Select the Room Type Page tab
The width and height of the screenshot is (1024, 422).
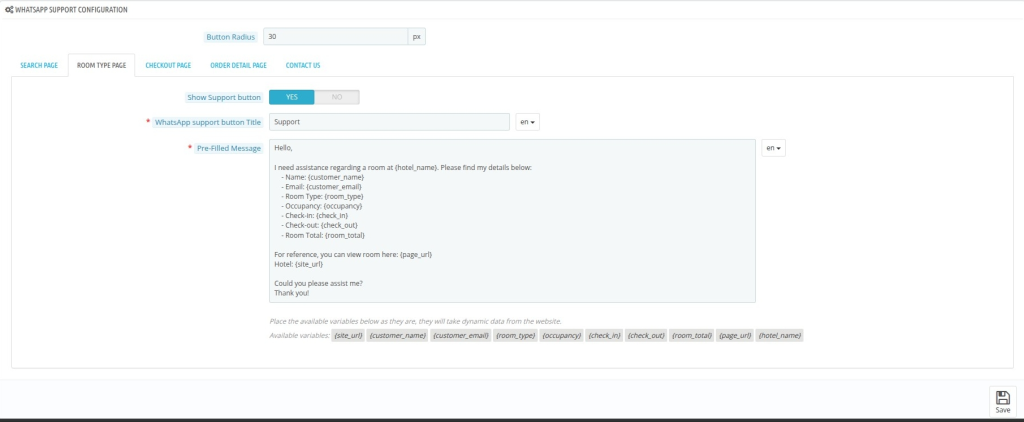pos(101,65)
